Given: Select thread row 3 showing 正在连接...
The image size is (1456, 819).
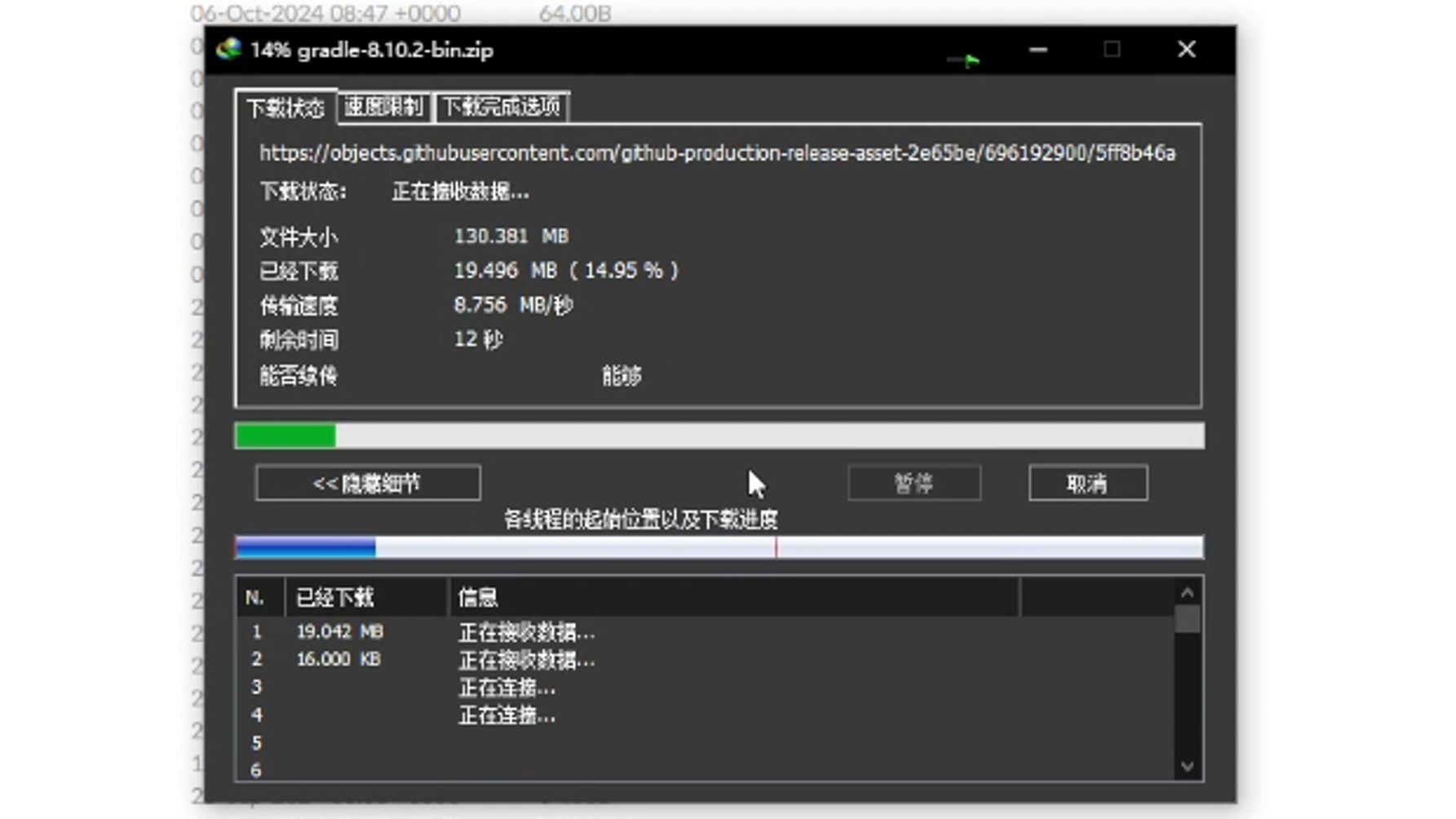Looking at the screenshot, I should 706,687.
